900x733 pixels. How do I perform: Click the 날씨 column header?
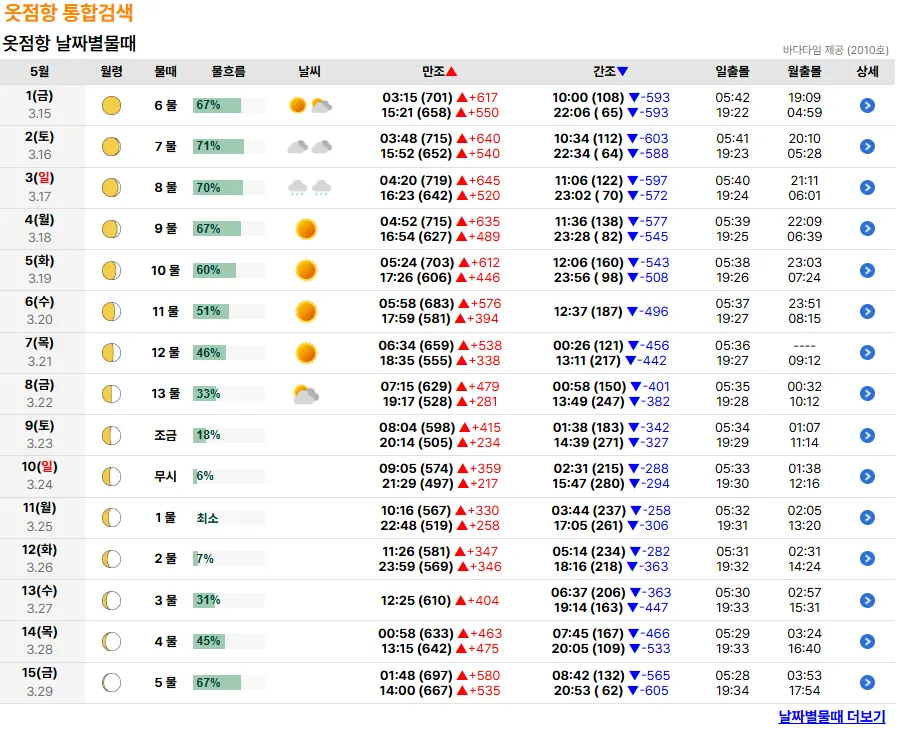pos(309,71)
